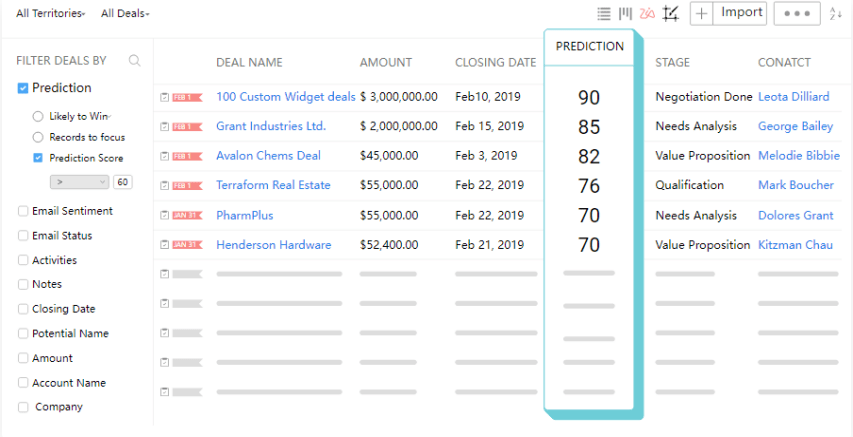The height and width of the screenshot is (437, 853).
Task: Click the filter search magnifier icon
Action: 134,60
